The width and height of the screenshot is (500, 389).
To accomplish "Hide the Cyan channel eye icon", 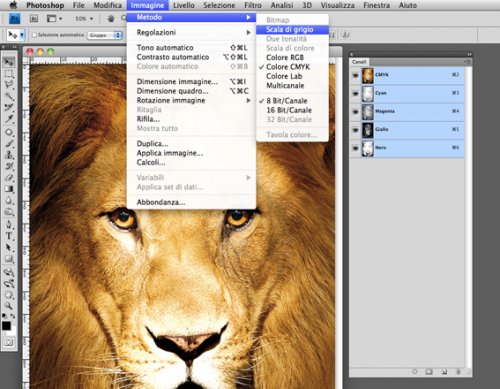I will coord(355,94).
